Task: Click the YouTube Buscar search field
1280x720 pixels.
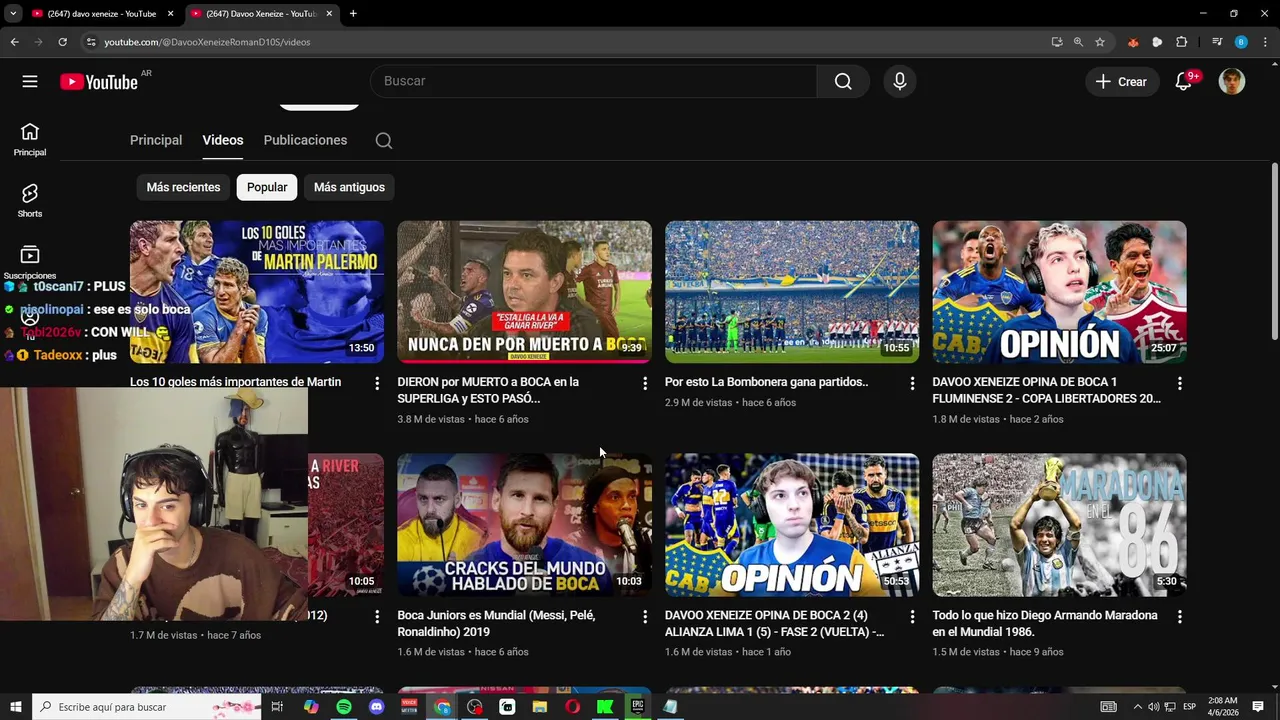Action: pos(593,81)
